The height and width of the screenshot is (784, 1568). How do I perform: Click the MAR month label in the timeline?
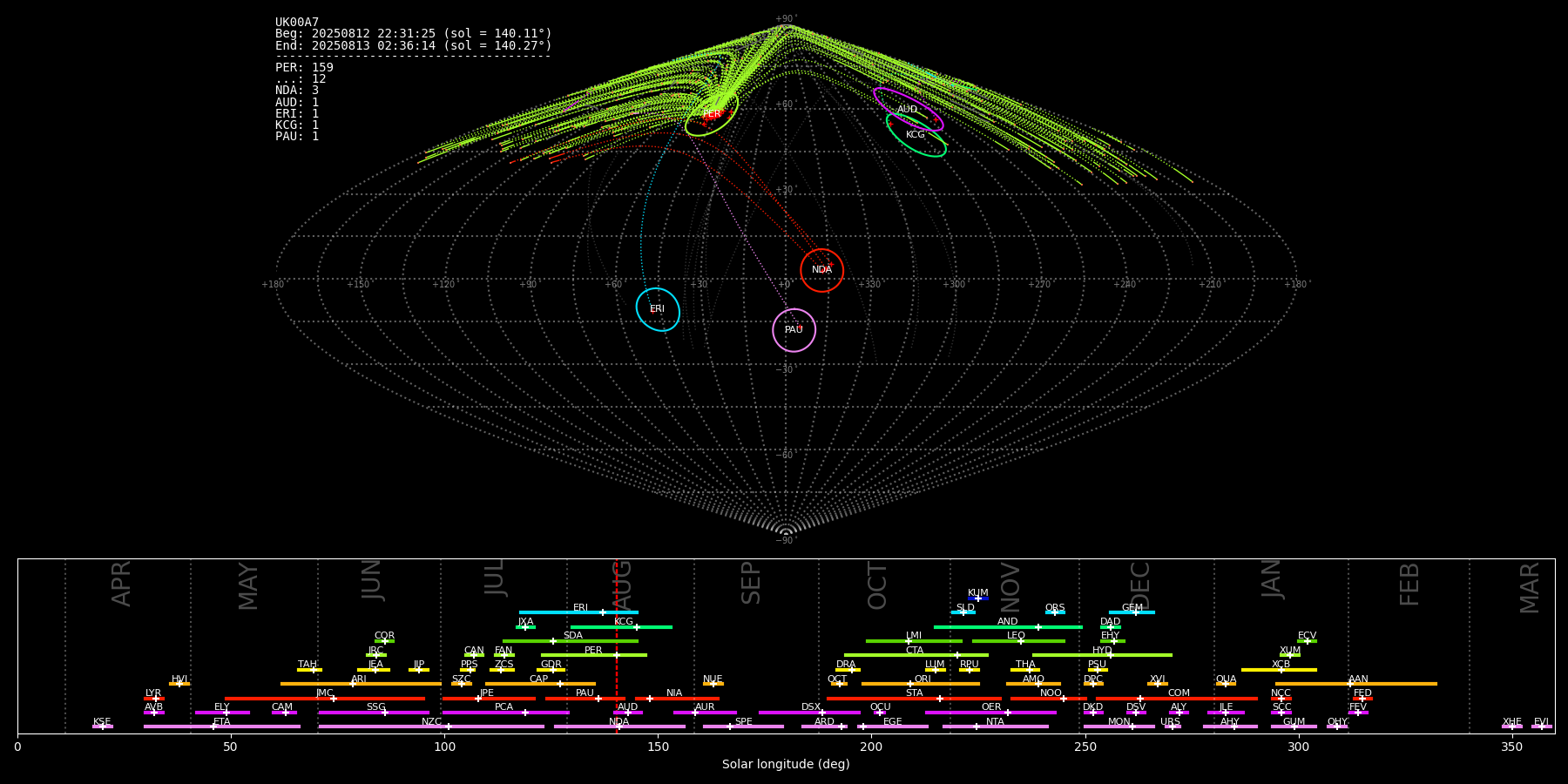pyautogui.click(x=1530, y=588)
